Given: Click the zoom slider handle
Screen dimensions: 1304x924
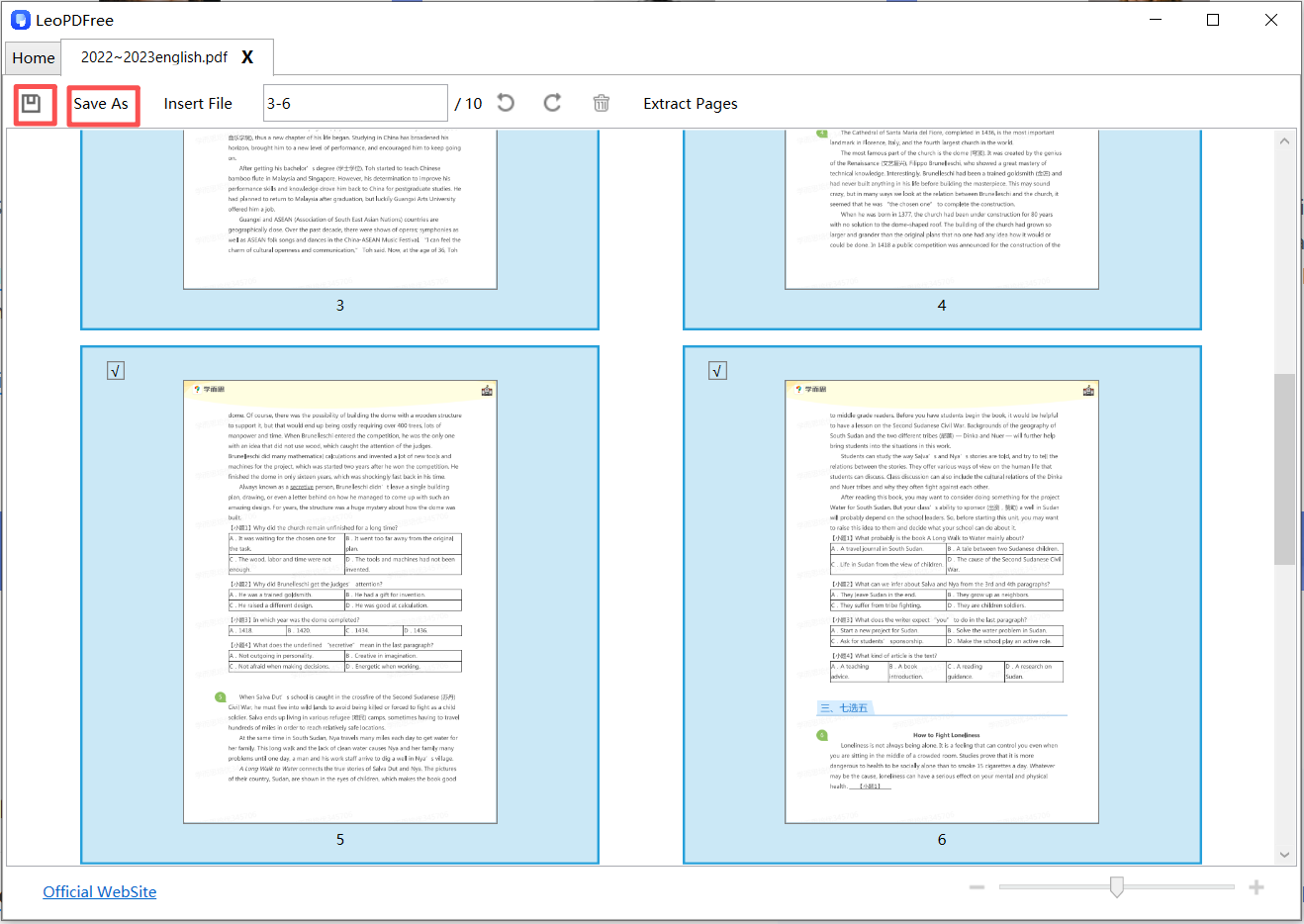Looking at the screenshot, I should (x=1116, y=887).
